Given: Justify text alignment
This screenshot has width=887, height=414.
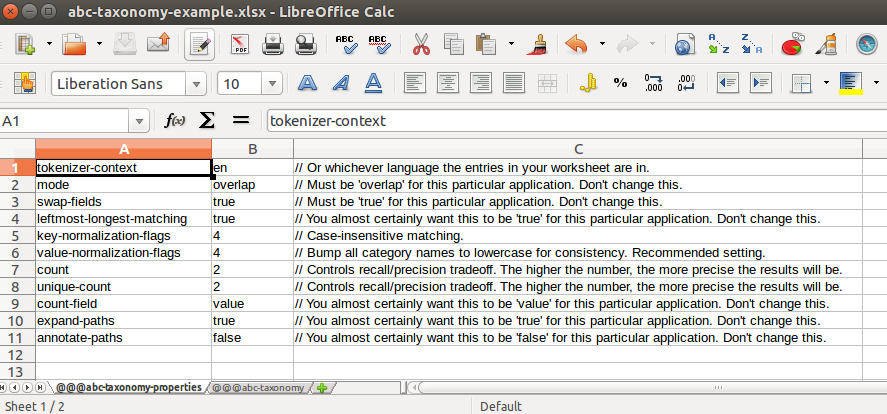Looking at the screenshot, I should [514, 84].
